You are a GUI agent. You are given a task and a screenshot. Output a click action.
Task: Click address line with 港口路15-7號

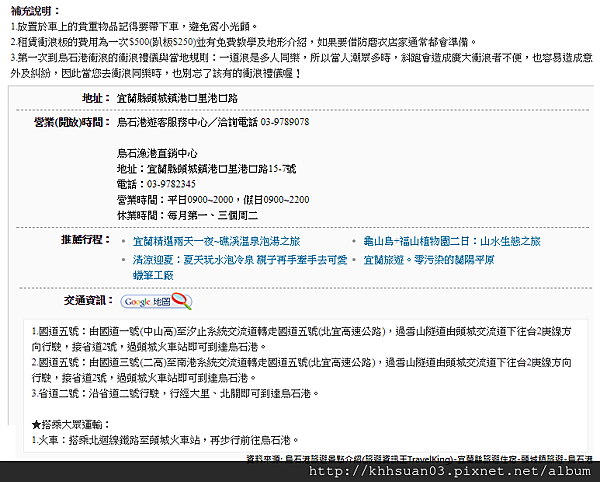click(x=206, y=169)
